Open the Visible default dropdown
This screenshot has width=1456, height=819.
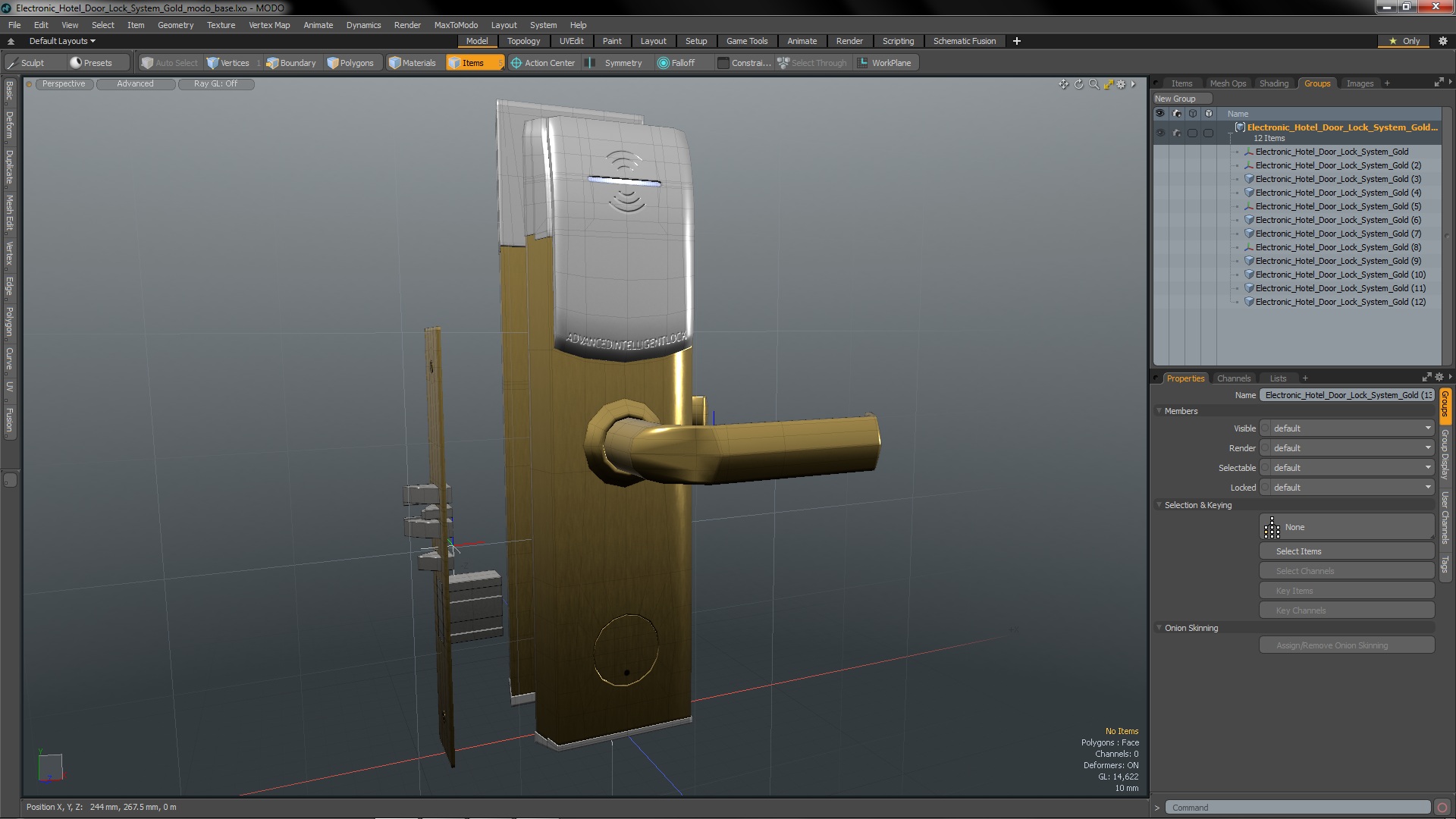click(1351, 428)
